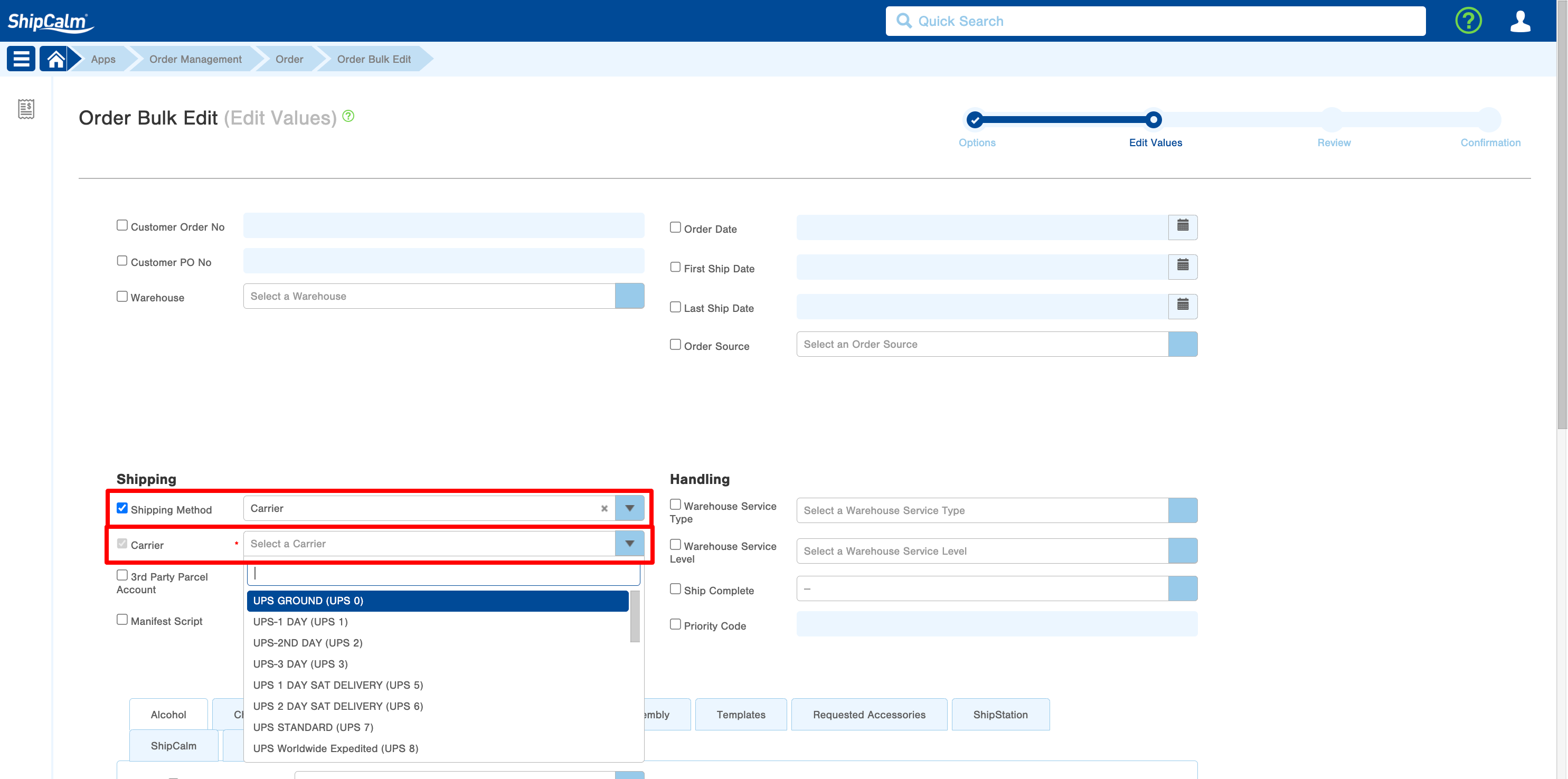Go to Home via house icon
Image resolution: width=1568 pixels, height=779 pixels.
(55, 59)
